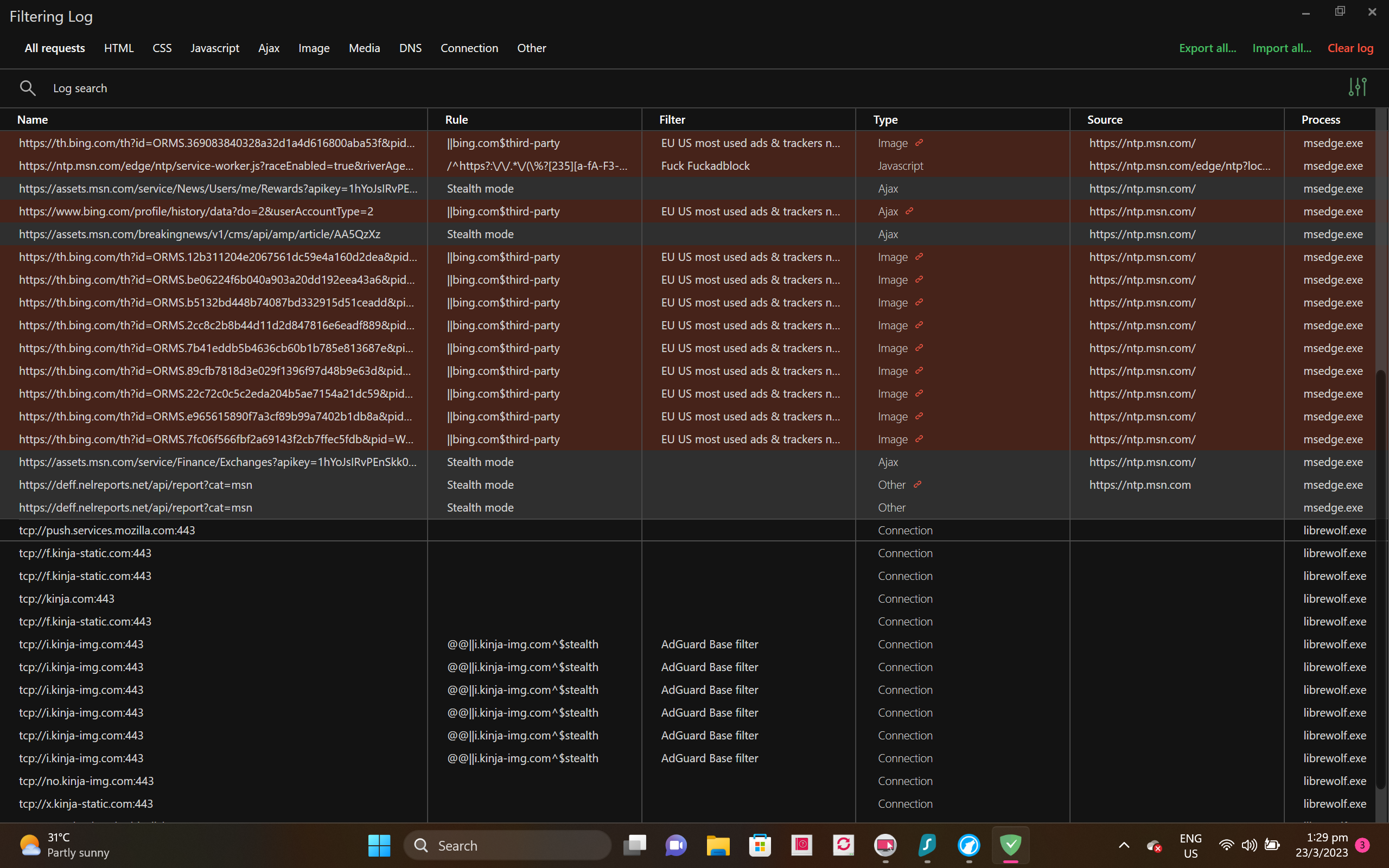Sort the log by the Process column header
Viewport: 1389px width, 868px height.
pyautogui.click(x=1320, y=119)
